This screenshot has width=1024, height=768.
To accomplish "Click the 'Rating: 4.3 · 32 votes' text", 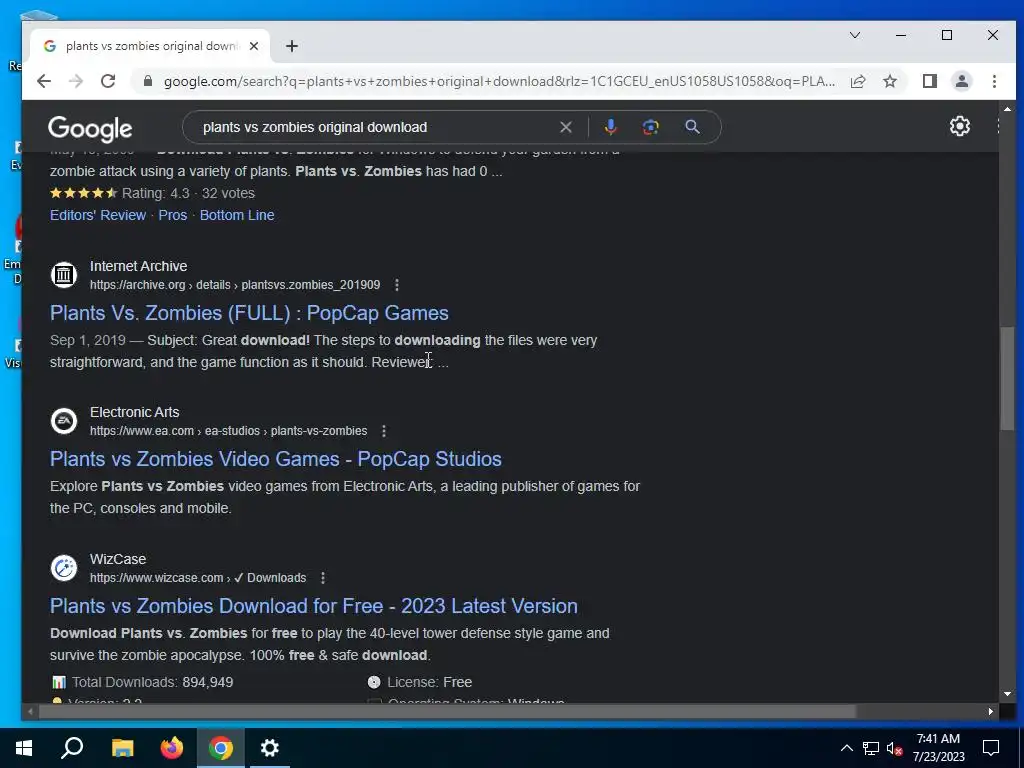I will [188, 193].
